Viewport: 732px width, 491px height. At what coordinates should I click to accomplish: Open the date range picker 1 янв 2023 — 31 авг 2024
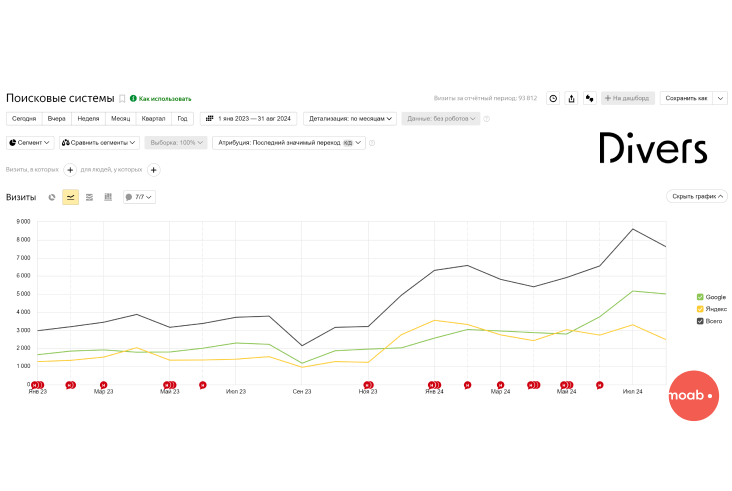point(248,119)
